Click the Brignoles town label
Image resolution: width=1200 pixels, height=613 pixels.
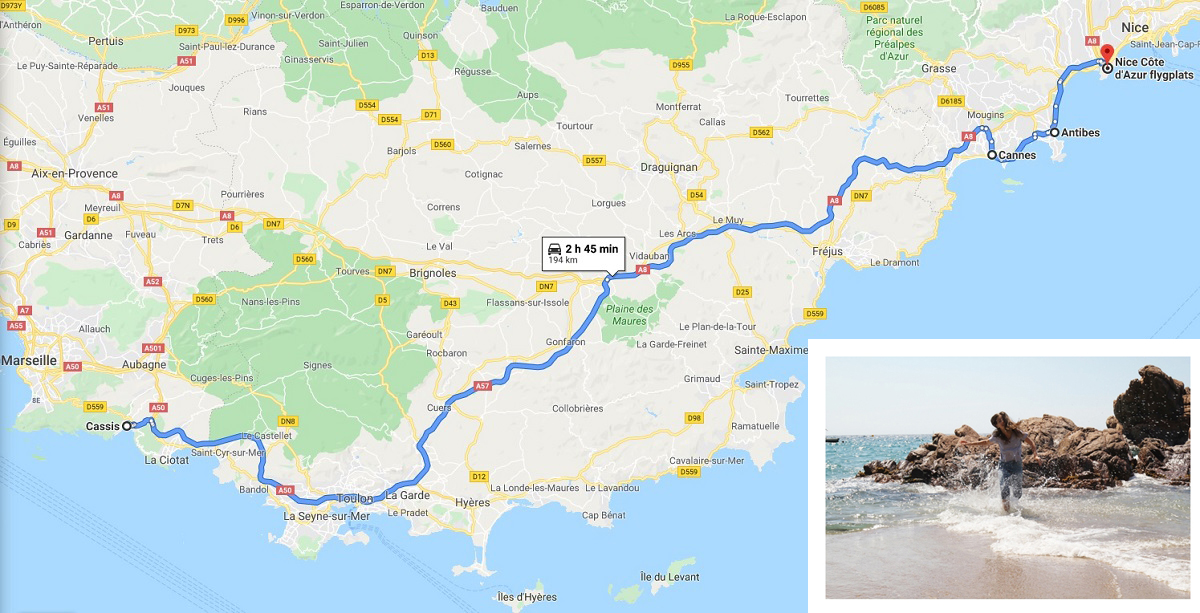tap(433, 272)
